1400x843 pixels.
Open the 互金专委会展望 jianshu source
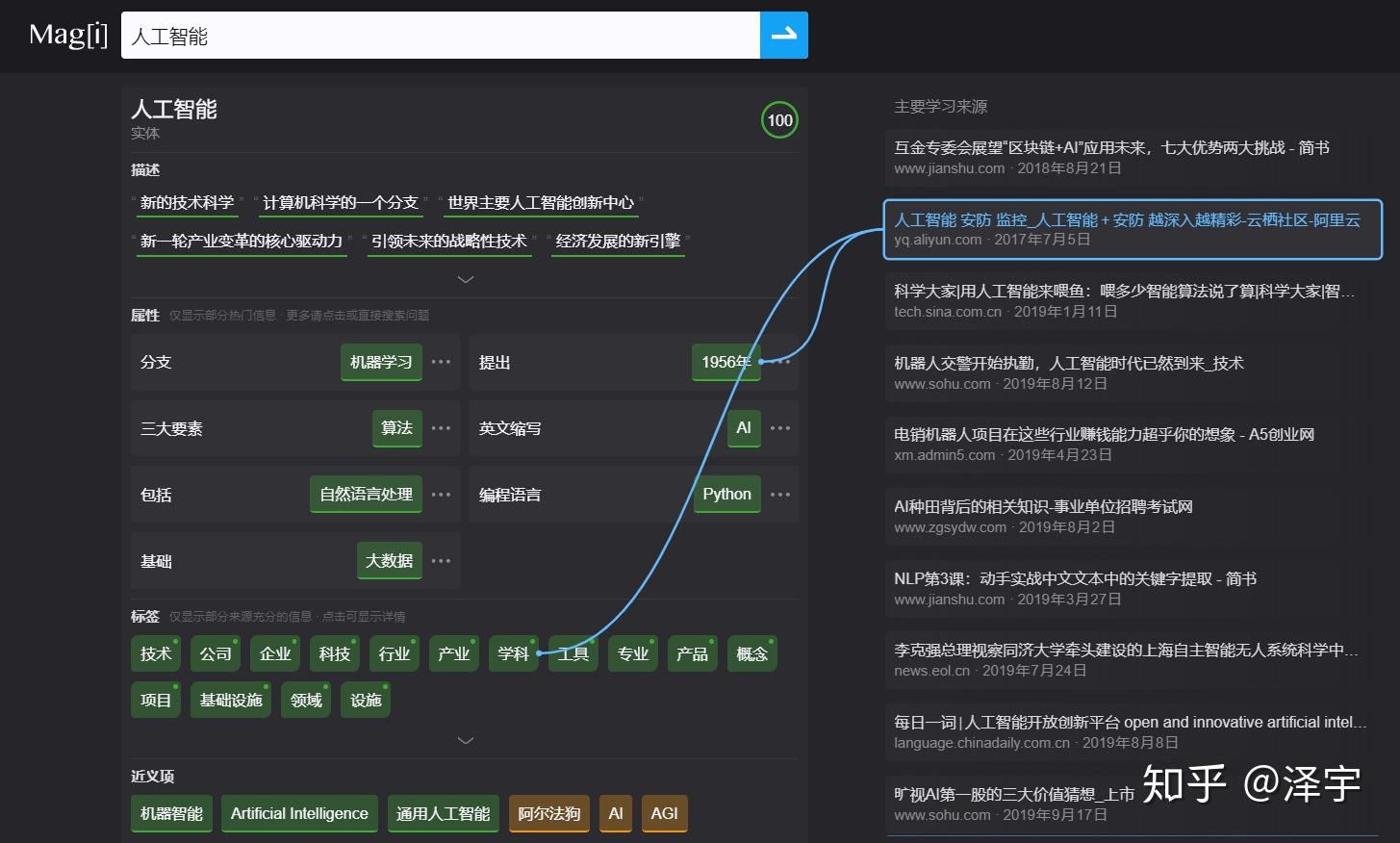click(1133, 157)
